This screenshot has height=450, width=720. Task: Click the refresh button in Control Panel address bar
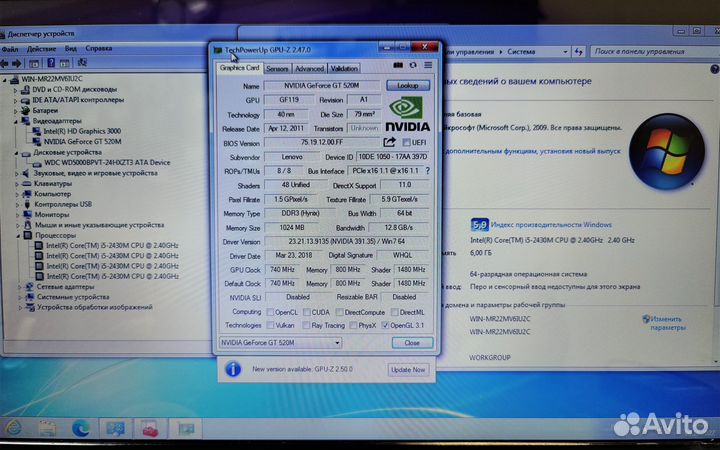coord(579,52)
